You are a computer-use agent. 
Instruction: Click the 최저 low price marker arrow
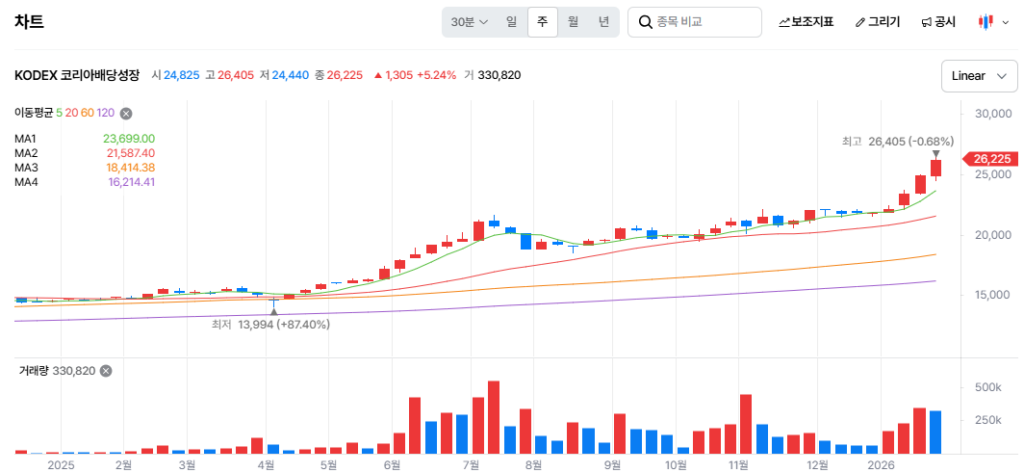[274, 312]
